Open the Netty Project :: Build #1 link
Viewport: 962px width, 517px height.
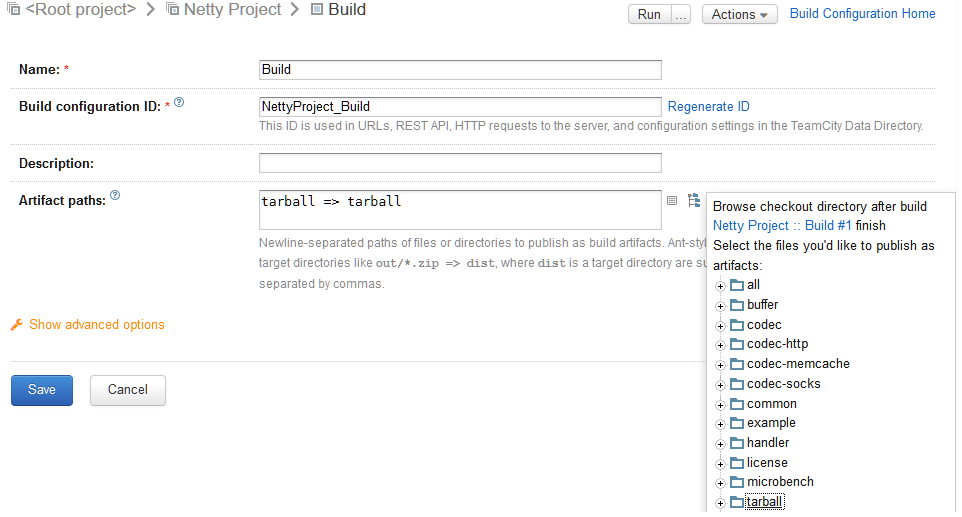point(782,226)
